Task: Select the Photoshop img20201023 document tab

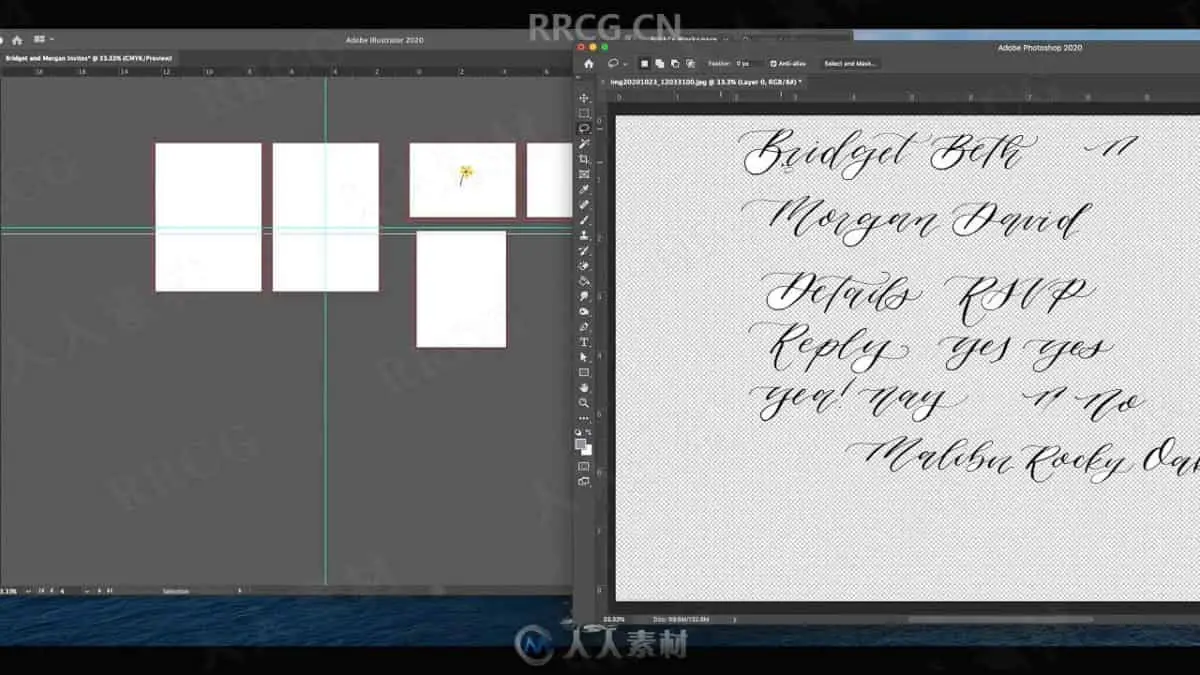Action: click(705, 81)
